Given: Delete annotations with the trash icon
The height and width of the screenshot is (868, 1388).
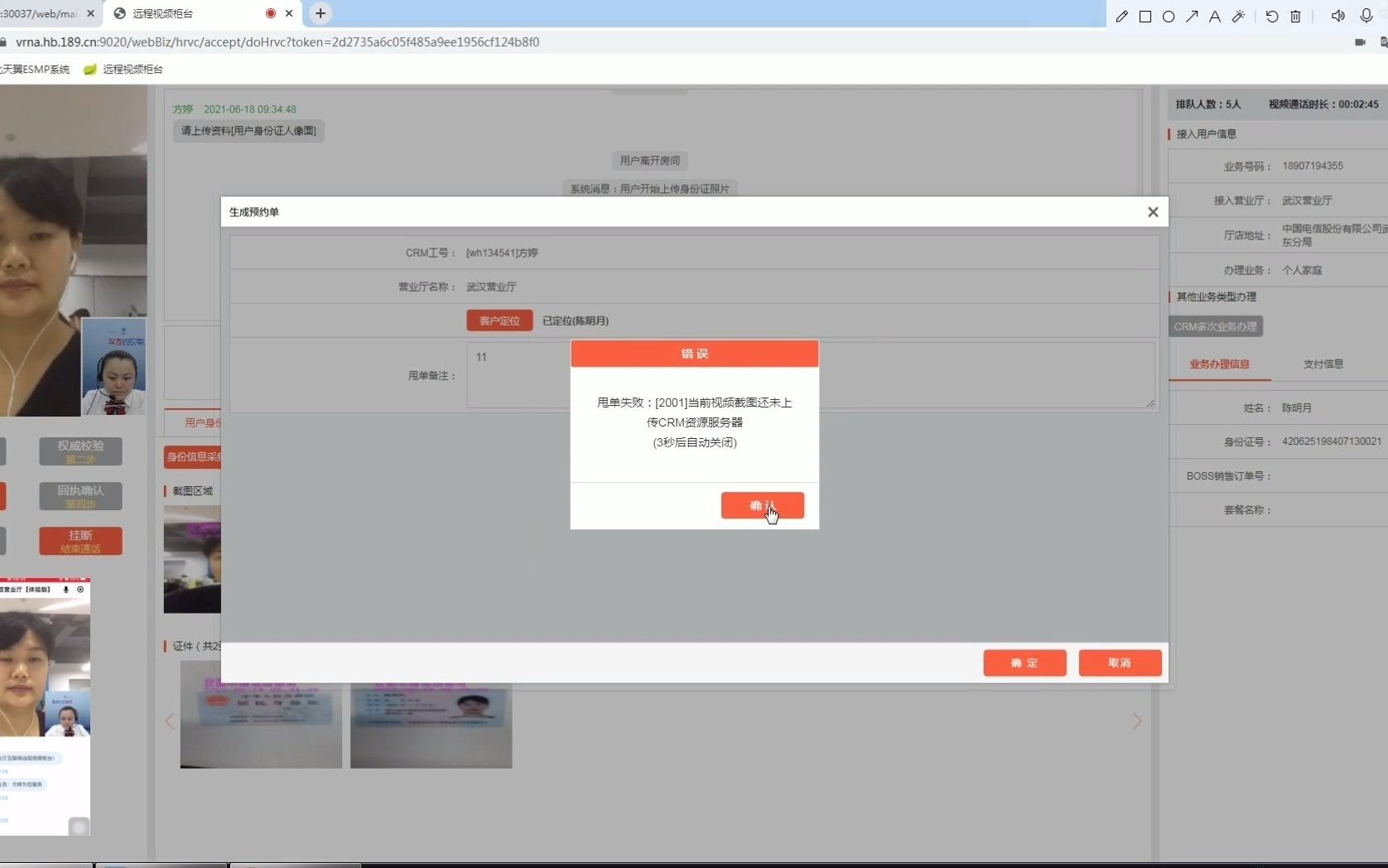Looking at the screenshot, I should 1296,17.
